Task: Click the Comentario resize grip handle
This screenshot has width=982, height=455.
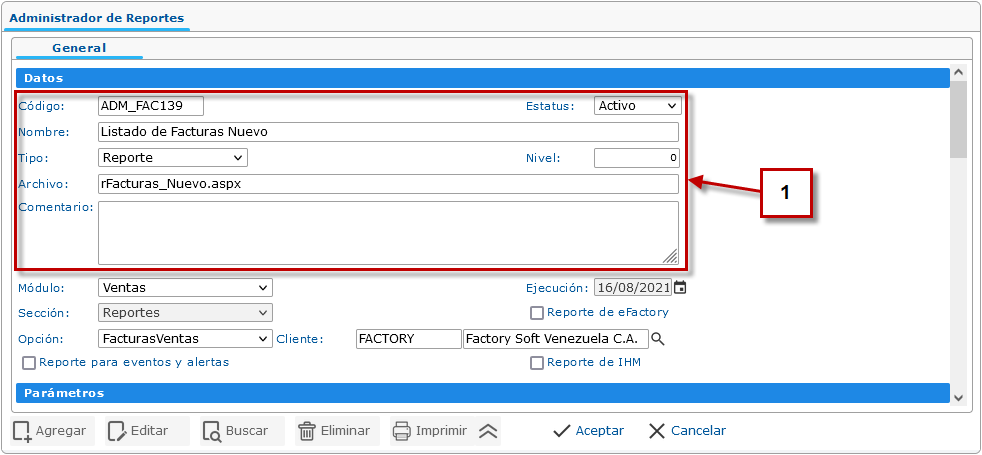Action: coord(670,255)
